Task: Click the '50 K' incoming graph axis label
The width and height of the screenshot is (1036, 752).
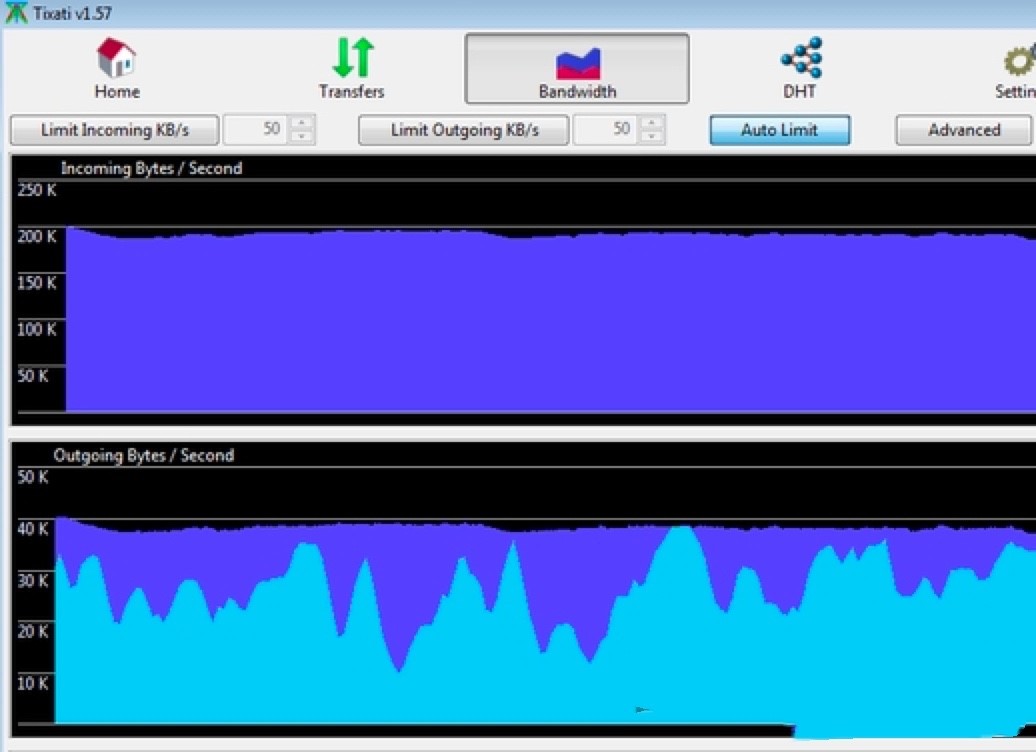Action: (33, 376)
